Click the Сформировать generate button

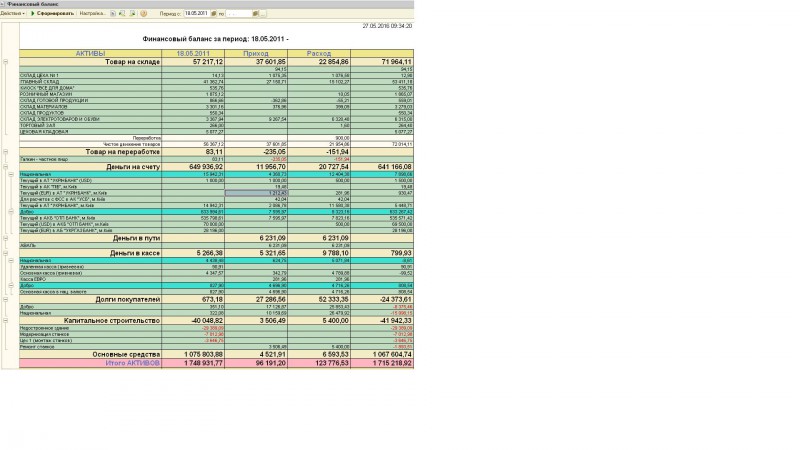point(52,13)
